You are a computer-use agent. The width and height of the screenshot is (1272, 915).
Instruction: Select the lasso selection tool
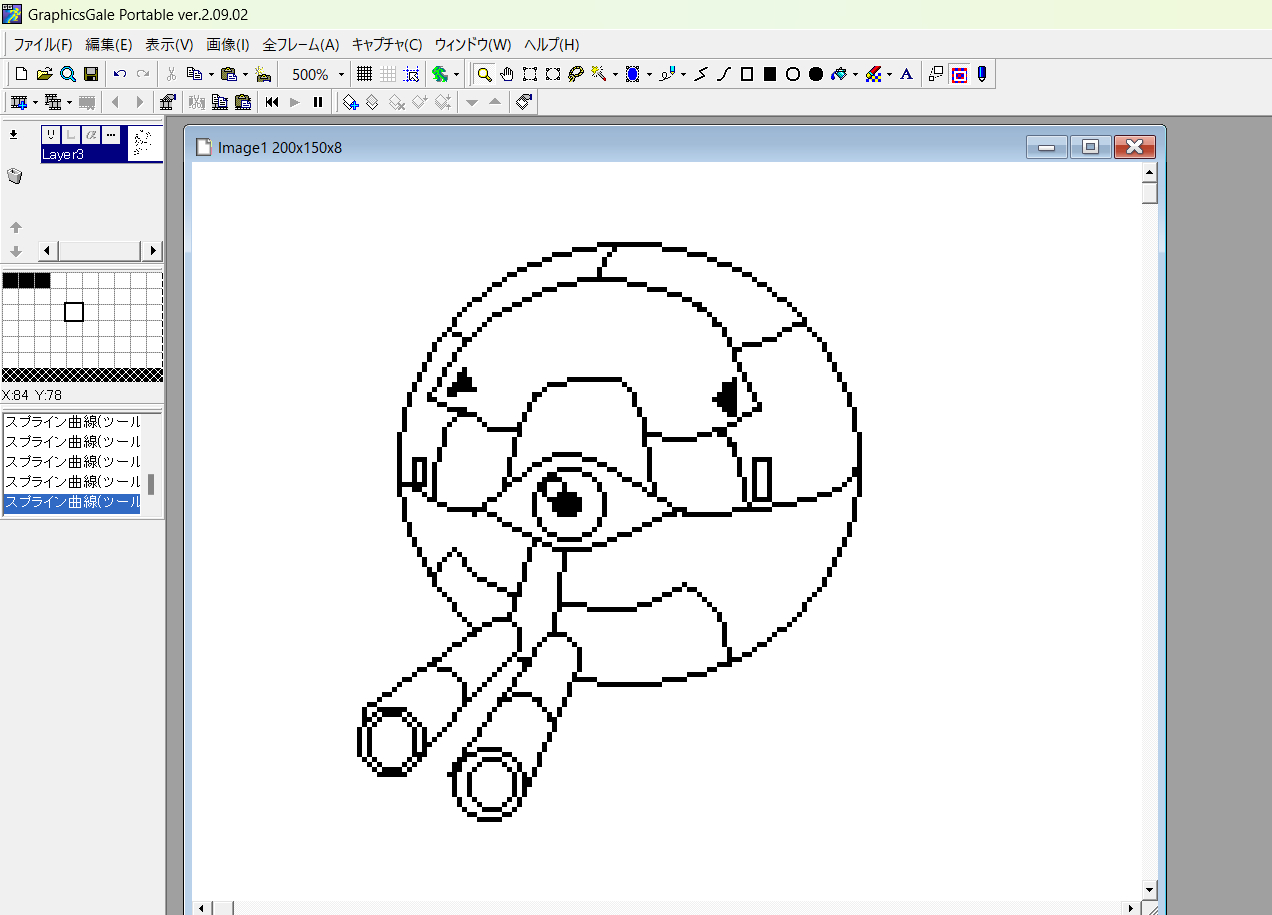(x=575, y=74)
